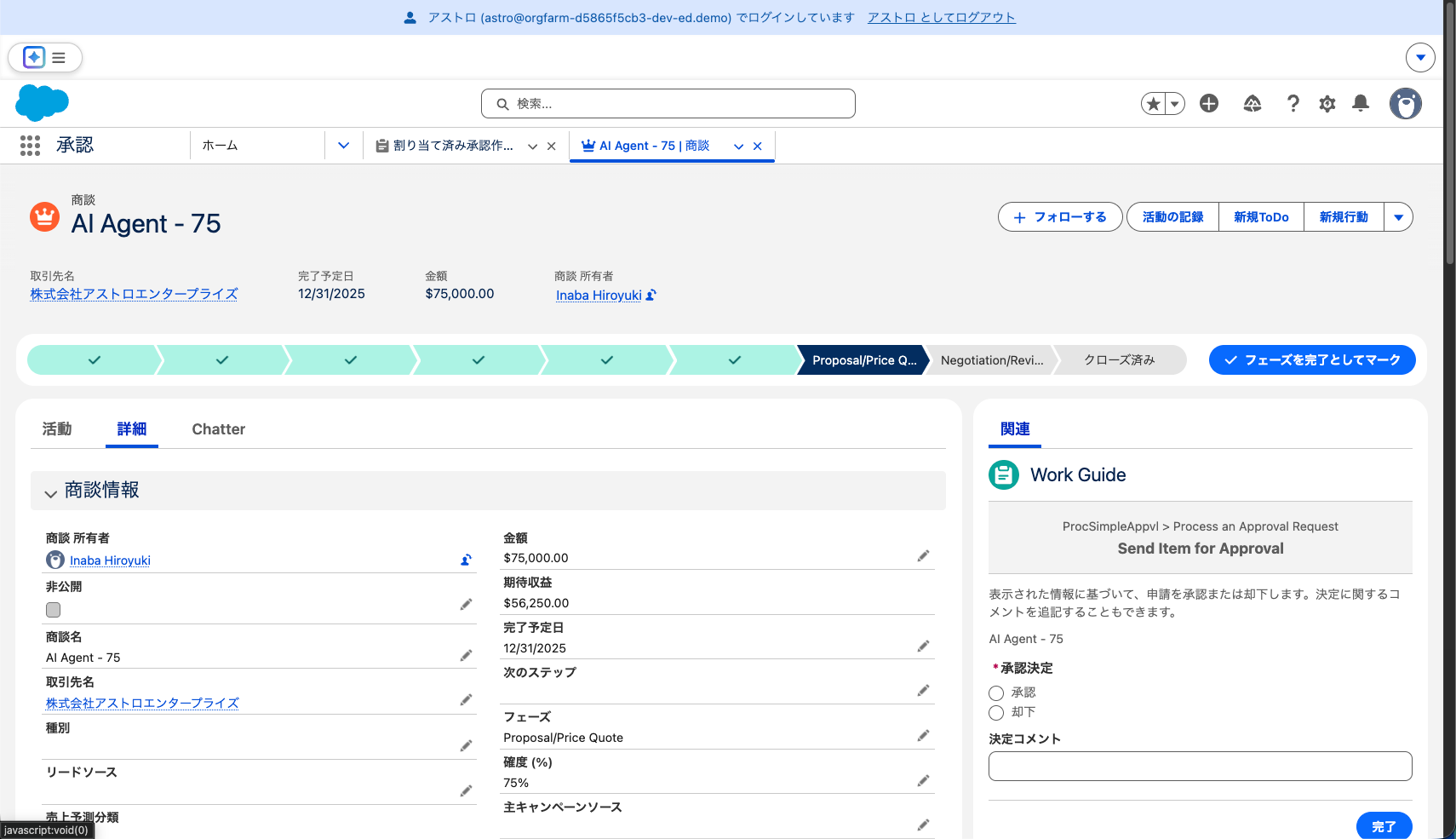
Task: Click change owner icon in 商談 所有者 field
Action: click(x=466, y=560)
